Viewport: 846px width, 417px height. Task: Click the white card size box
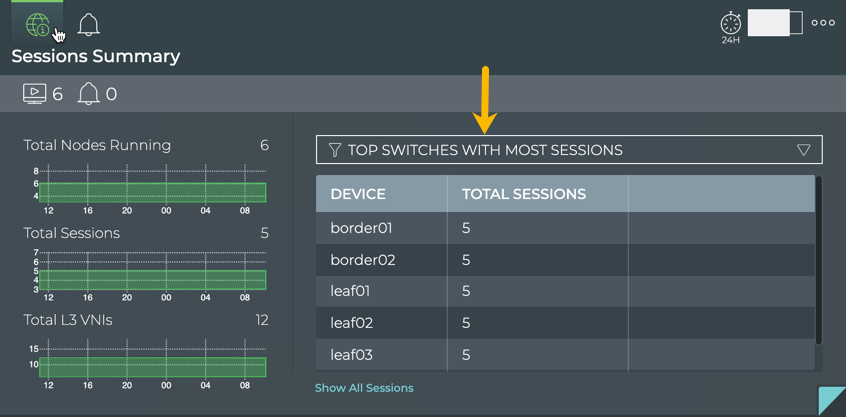(775, 23)
